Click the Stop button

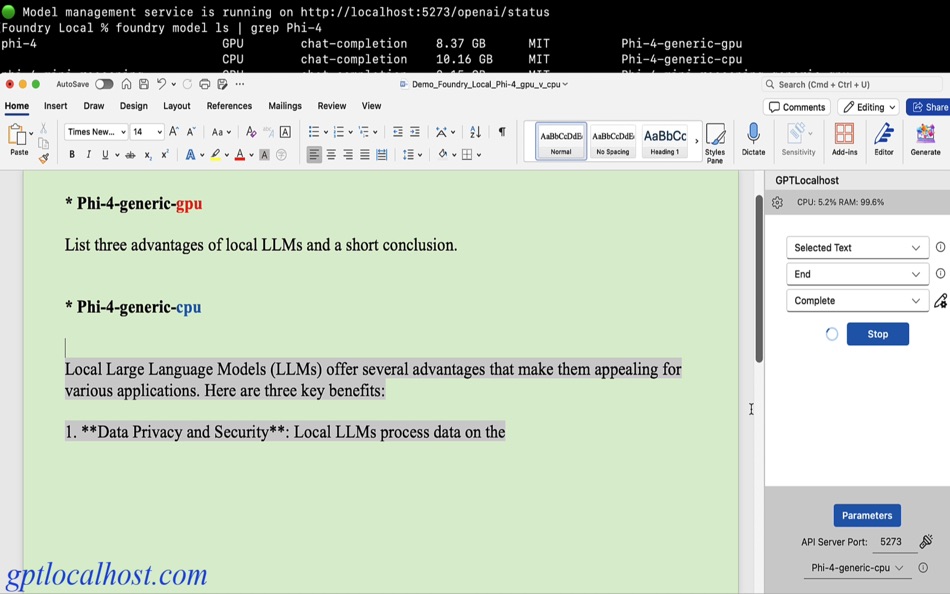pos(877,334)
